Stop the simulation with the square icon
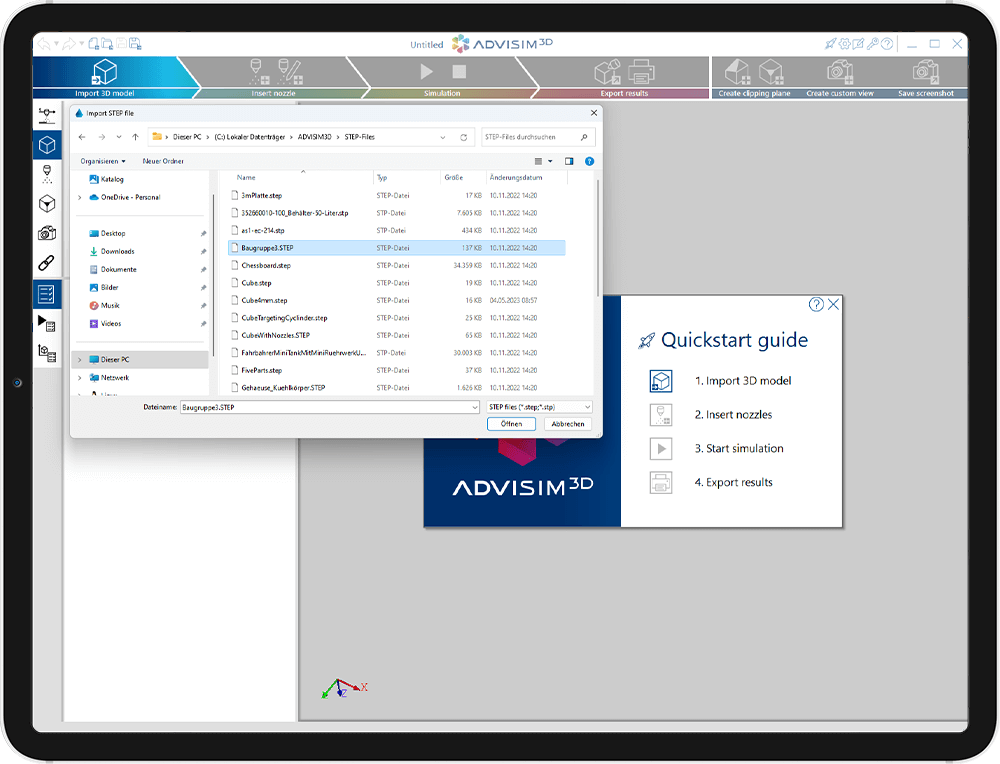 tap(459, 71)
